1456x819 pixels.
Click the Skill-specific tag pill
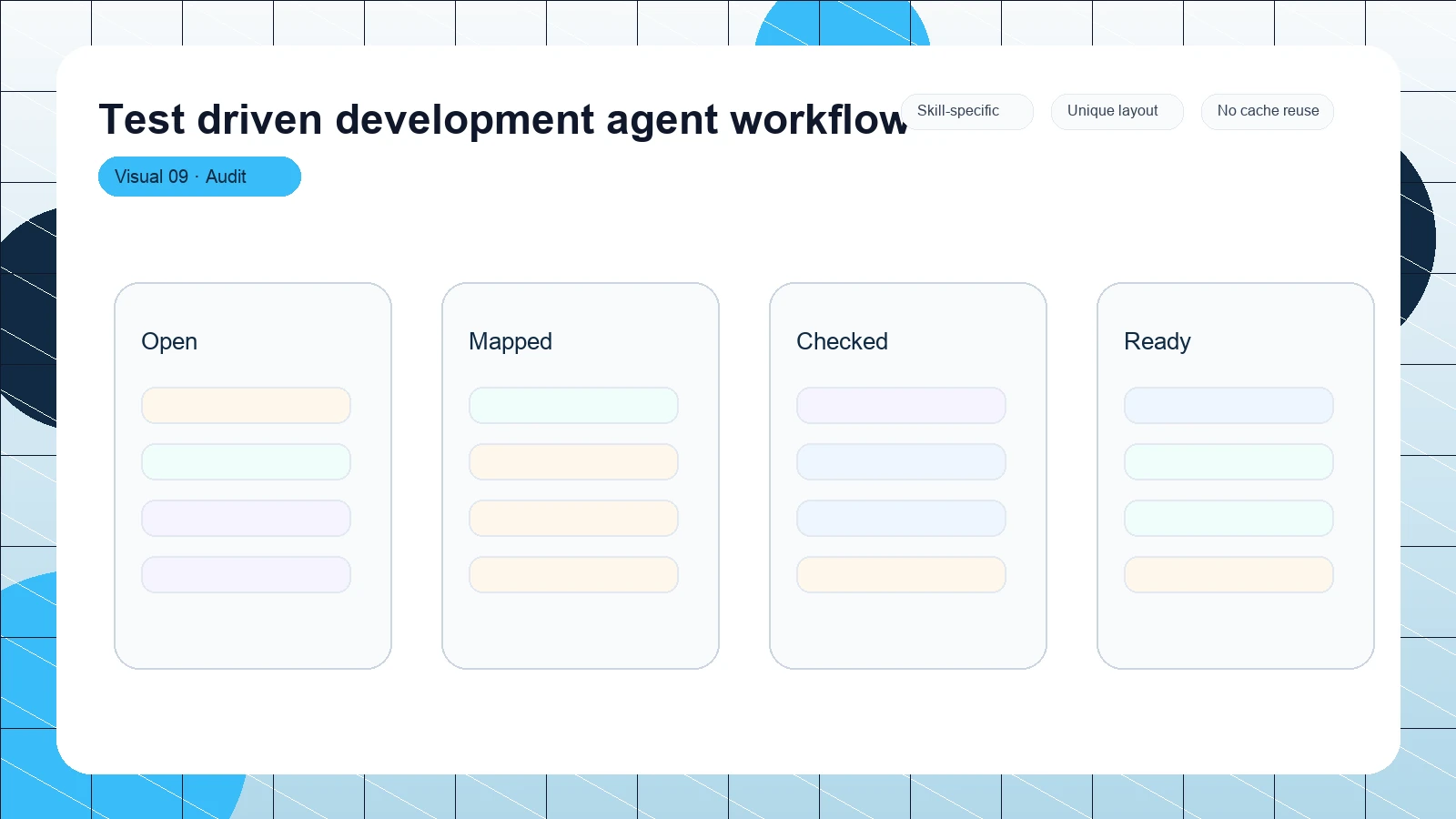[x=967, y=111]
